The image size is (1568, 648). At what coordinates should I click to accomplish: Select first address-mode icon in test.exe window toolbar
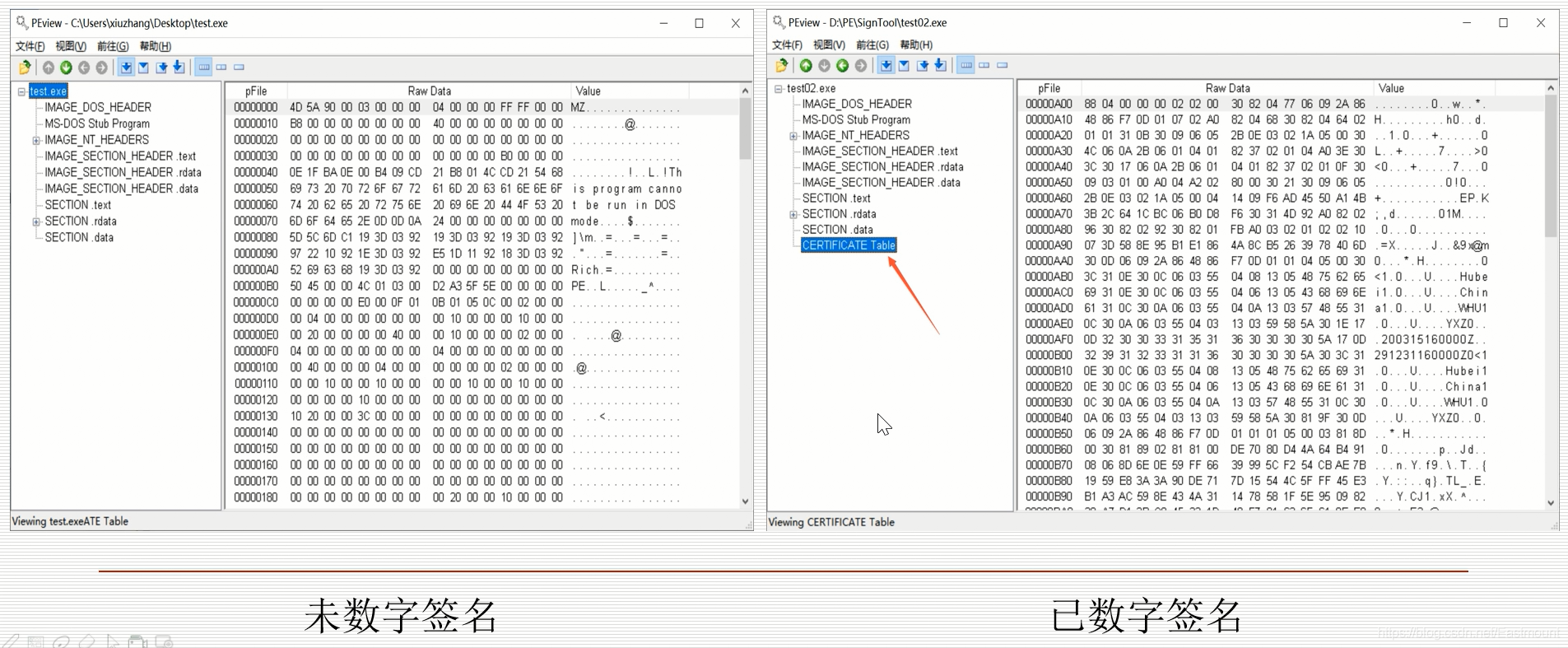tap(126, 68)
